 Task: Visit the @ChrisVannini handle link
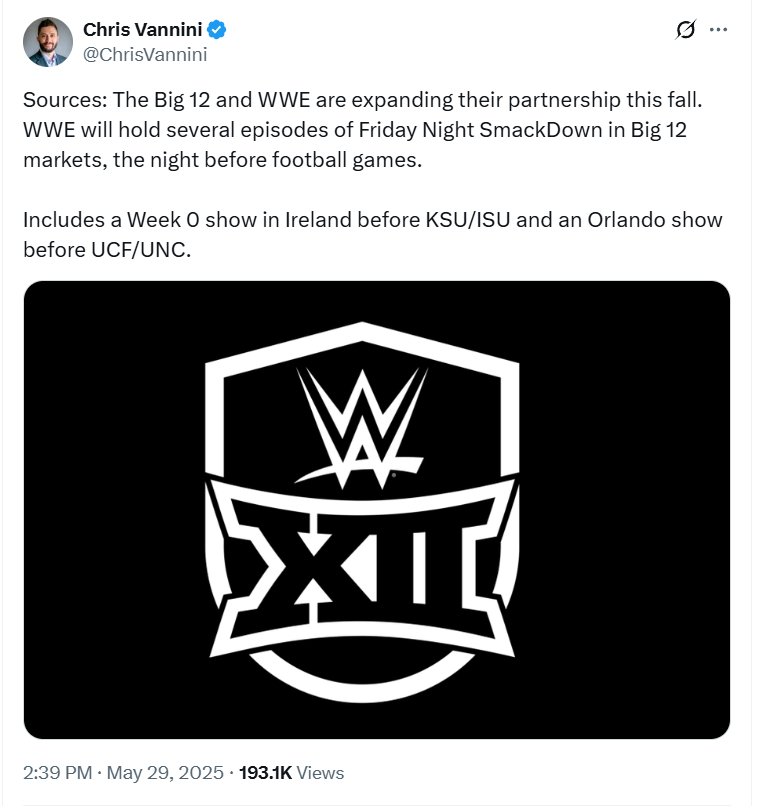[145, 55]
